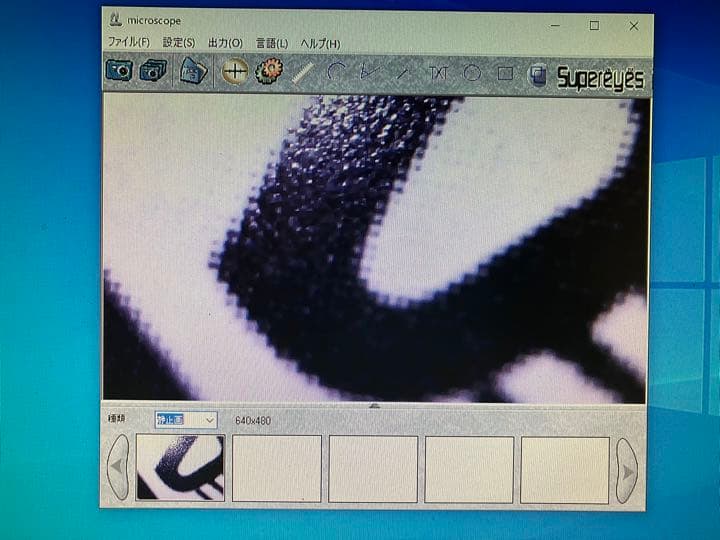Click the live microscope preview image
This screenshot has width=720, height=540.
(x=376, y=248)
